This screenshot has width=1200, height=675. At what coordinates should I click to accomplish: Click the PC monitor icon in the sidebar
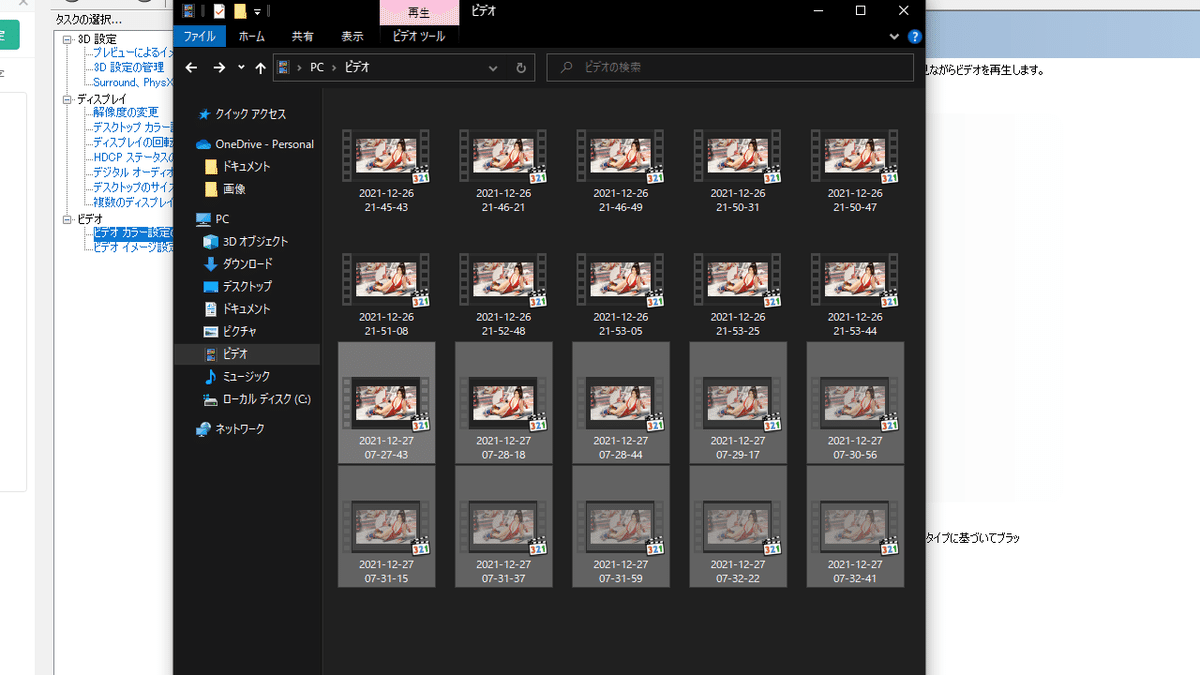204,219
